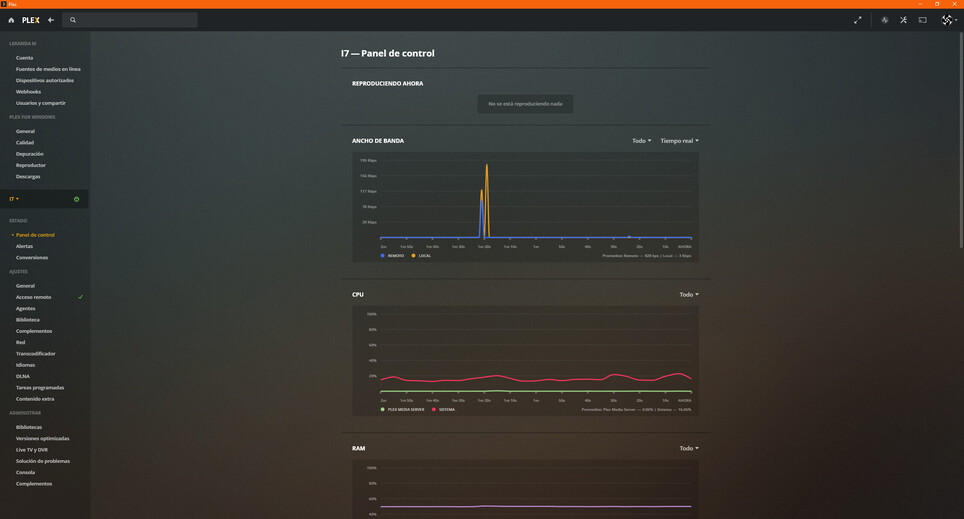Open the RAM Todo filter dropdown

coord(689,448)
